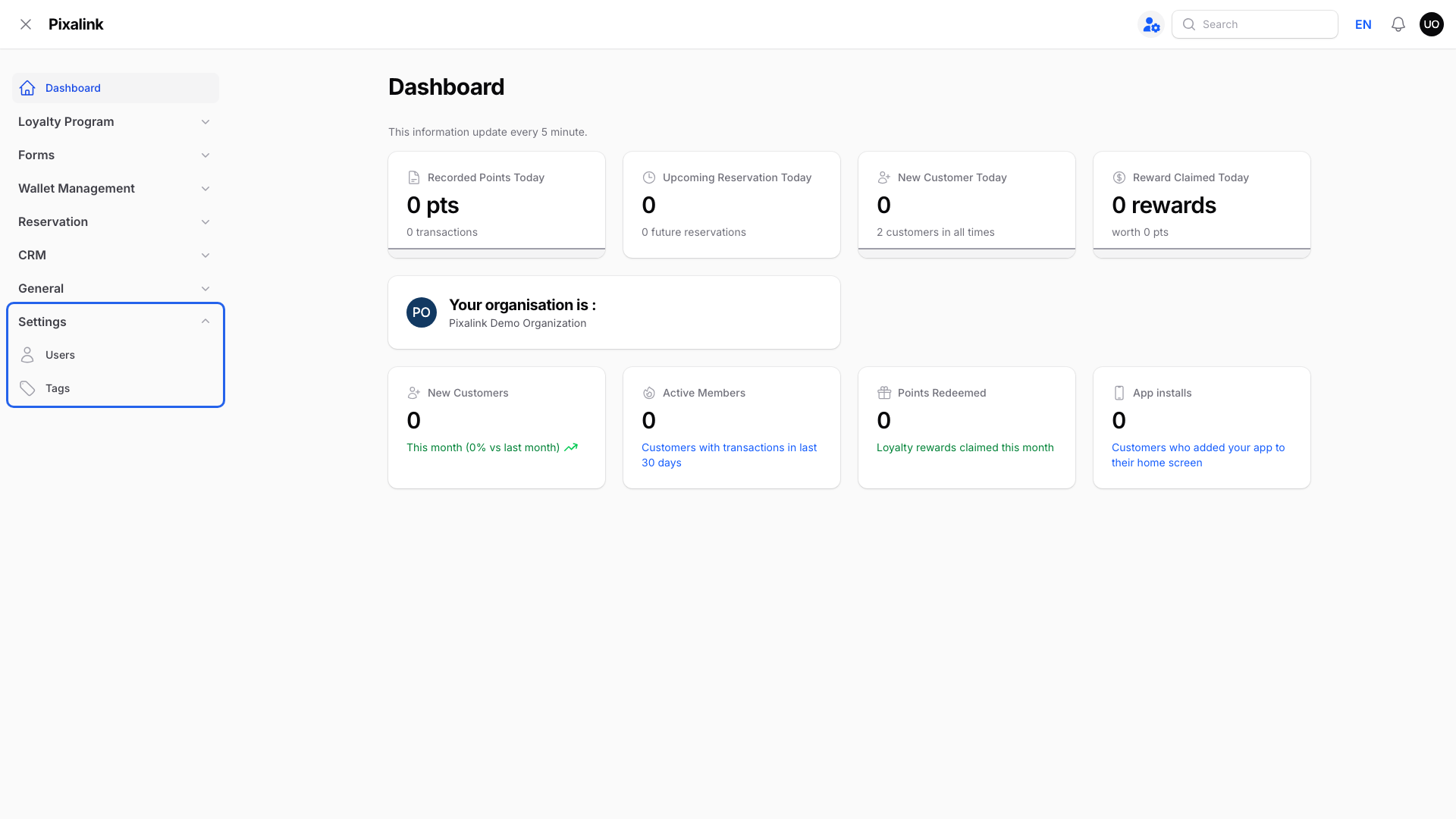1456x819 pixels.
Task: Click the Recorded Points Today document icon
Action: [x=414, y=177]
